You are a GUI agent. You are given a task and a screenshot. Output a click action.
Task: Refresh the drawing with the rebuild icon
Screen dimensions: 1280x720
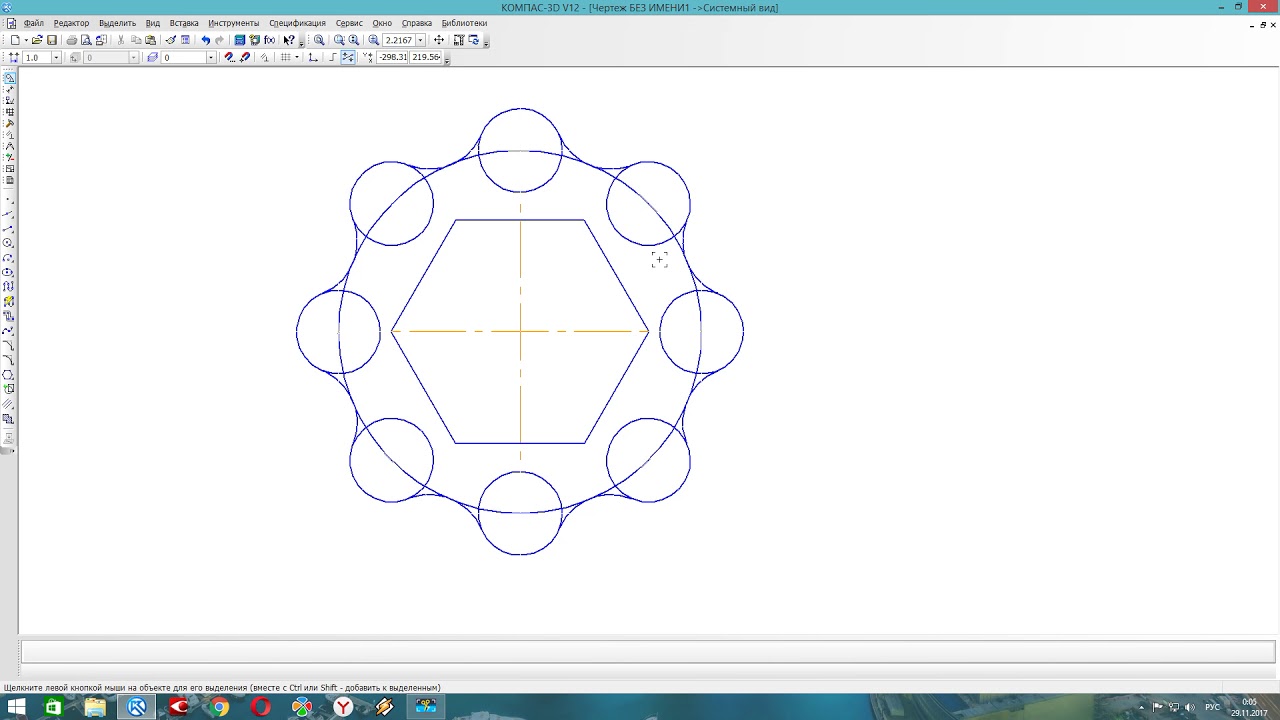pyautogui.click(x=474, y=40)
